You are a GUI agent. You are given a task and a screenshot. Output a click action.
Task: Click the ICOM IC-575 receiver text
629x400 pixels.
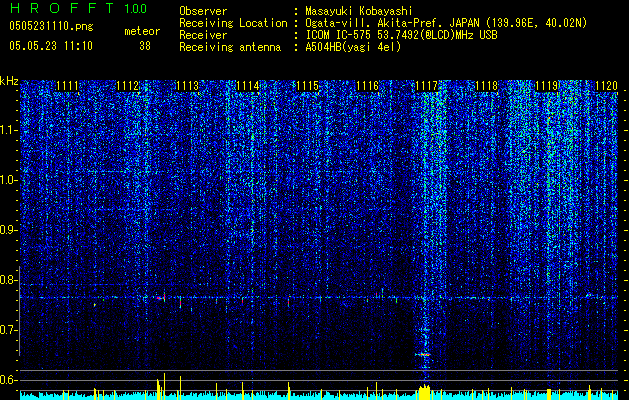click(401, 35)
